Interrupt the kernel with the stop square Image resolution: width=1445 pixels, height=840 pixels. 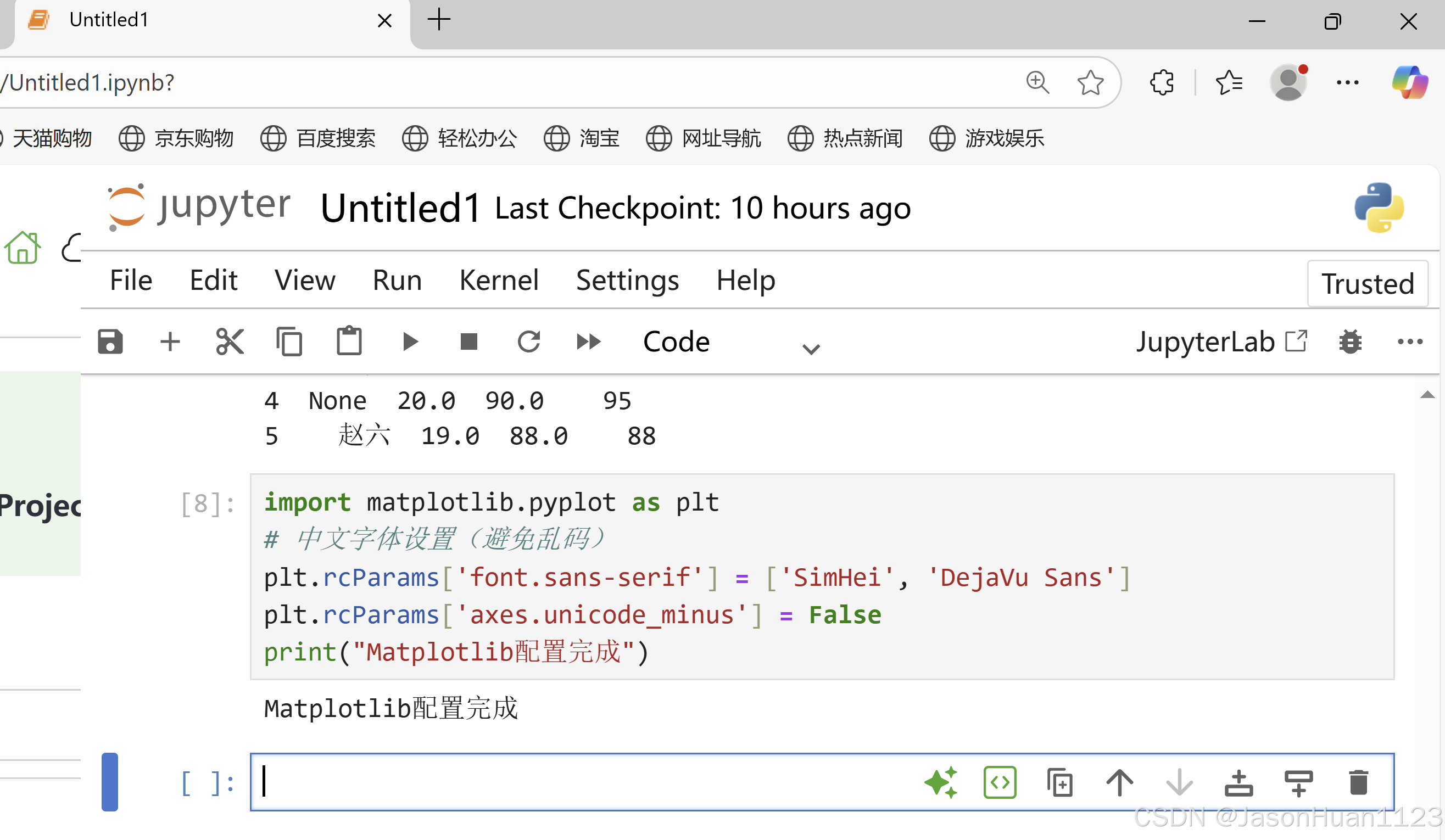[468, 341]
